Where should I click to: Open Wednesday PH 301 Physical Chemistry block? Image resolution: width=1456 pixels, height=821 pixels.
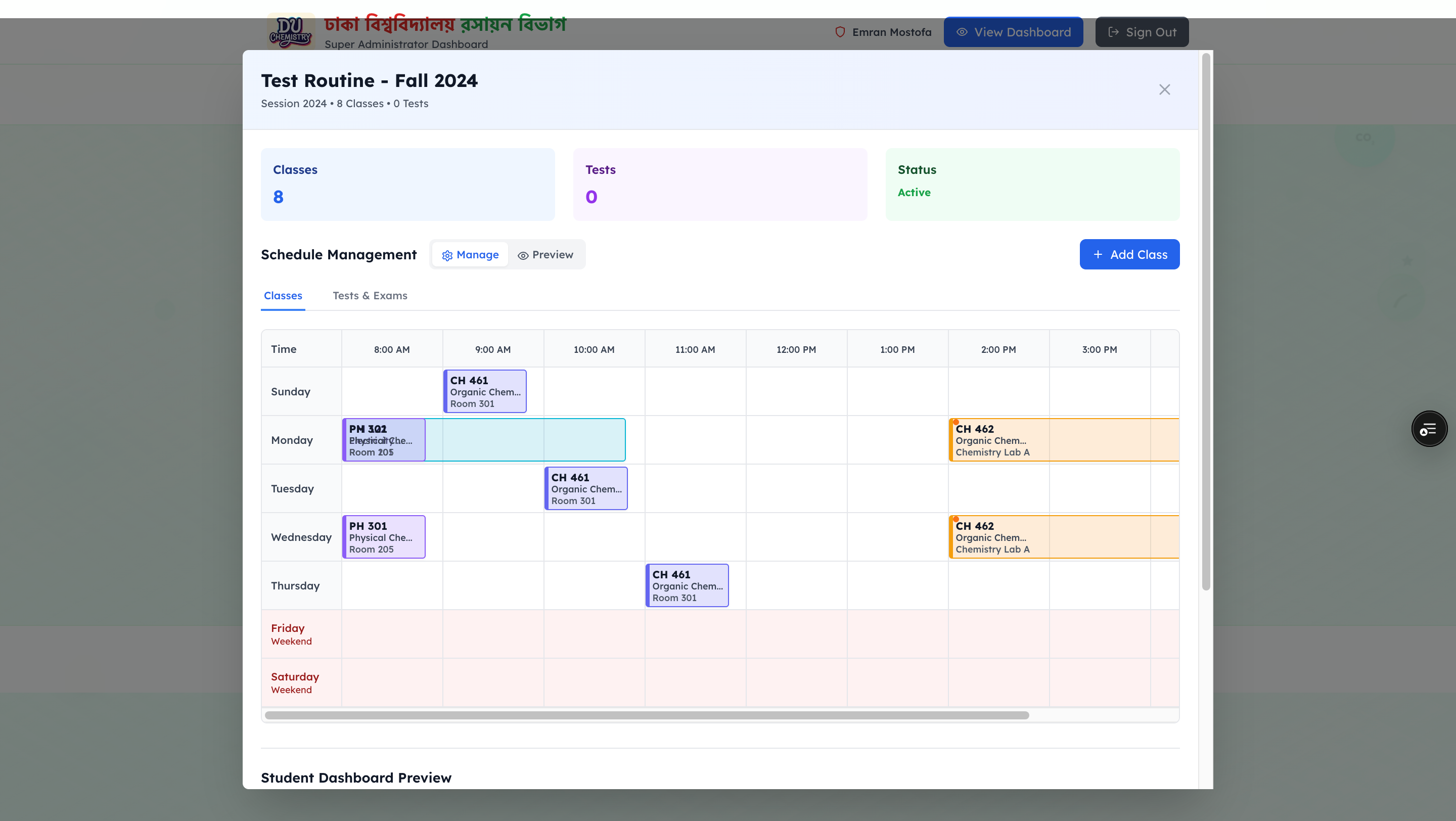[384, 537]
